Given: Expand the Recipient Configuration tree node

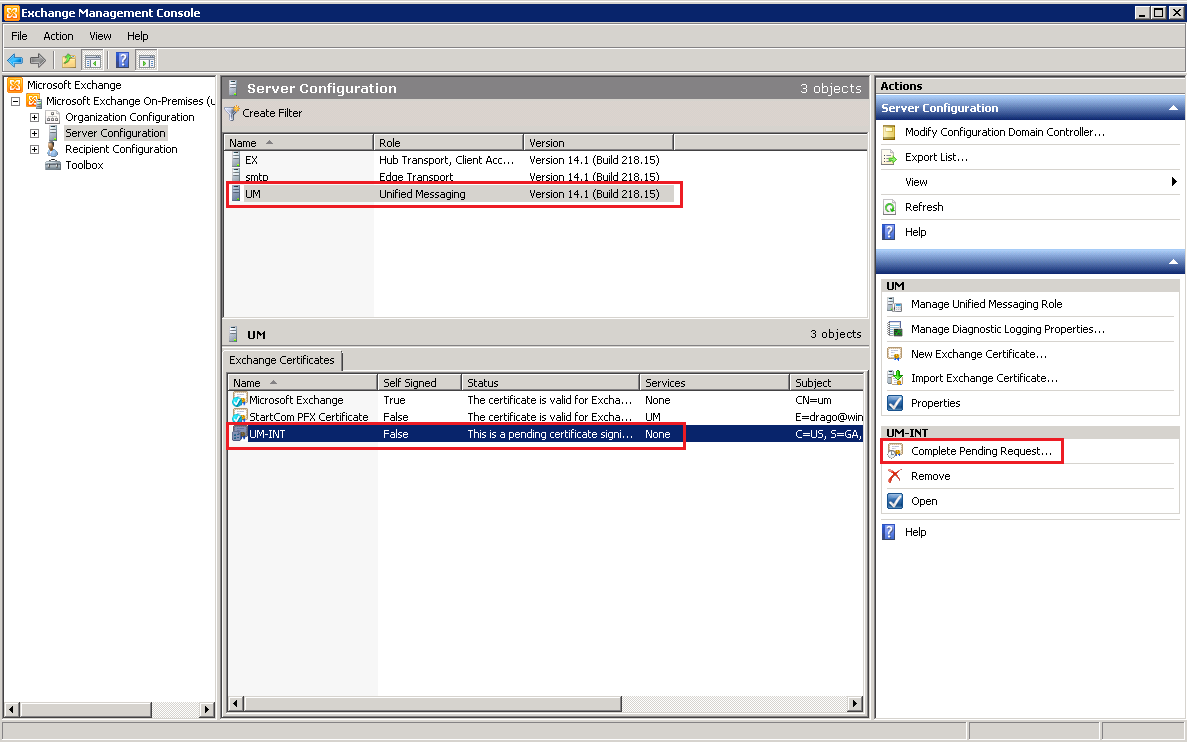Looking at the screenshot, I should click(x=34, y=149).
